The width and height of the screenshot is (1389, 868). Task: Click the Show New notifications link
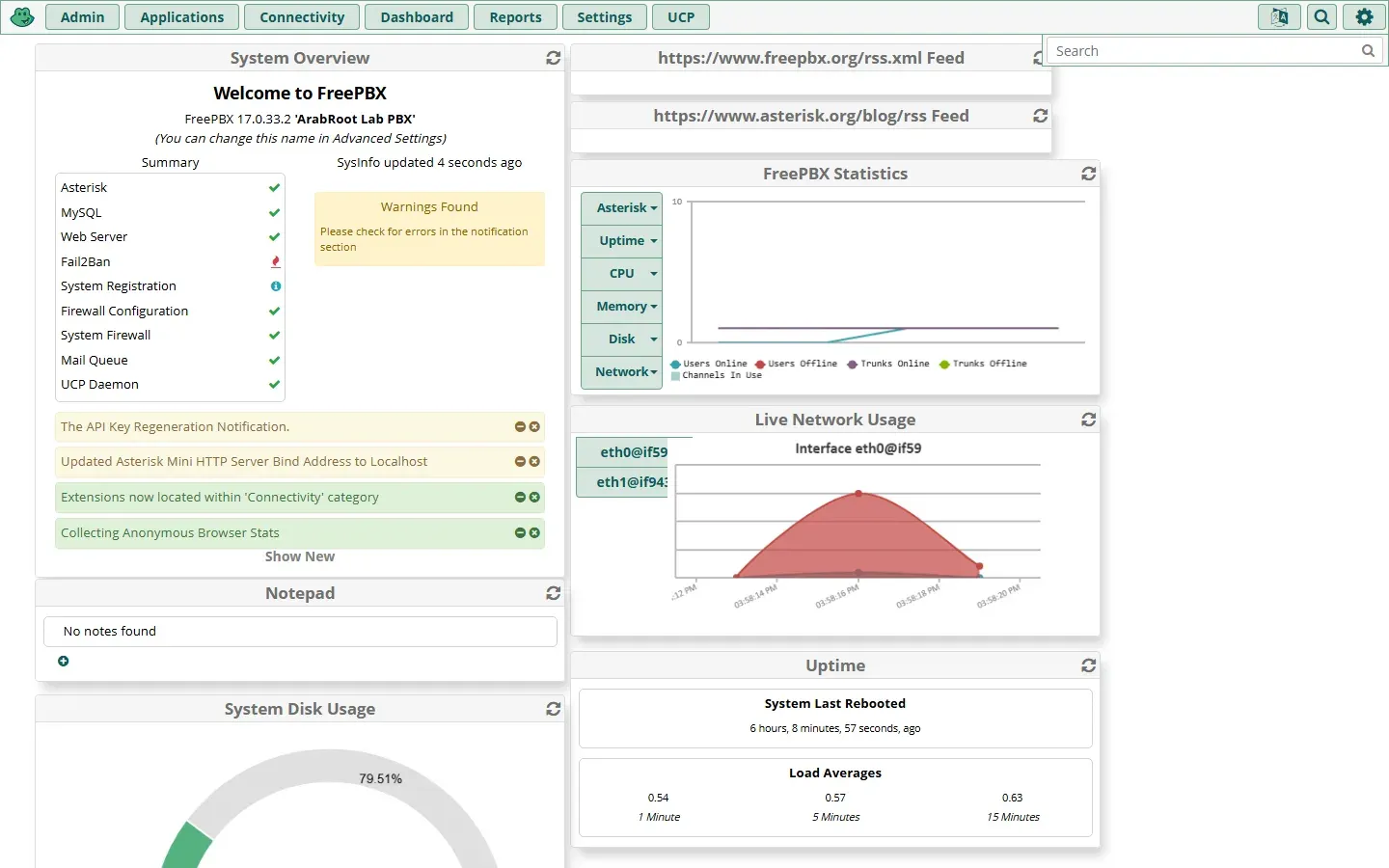[x=300, y=556]
